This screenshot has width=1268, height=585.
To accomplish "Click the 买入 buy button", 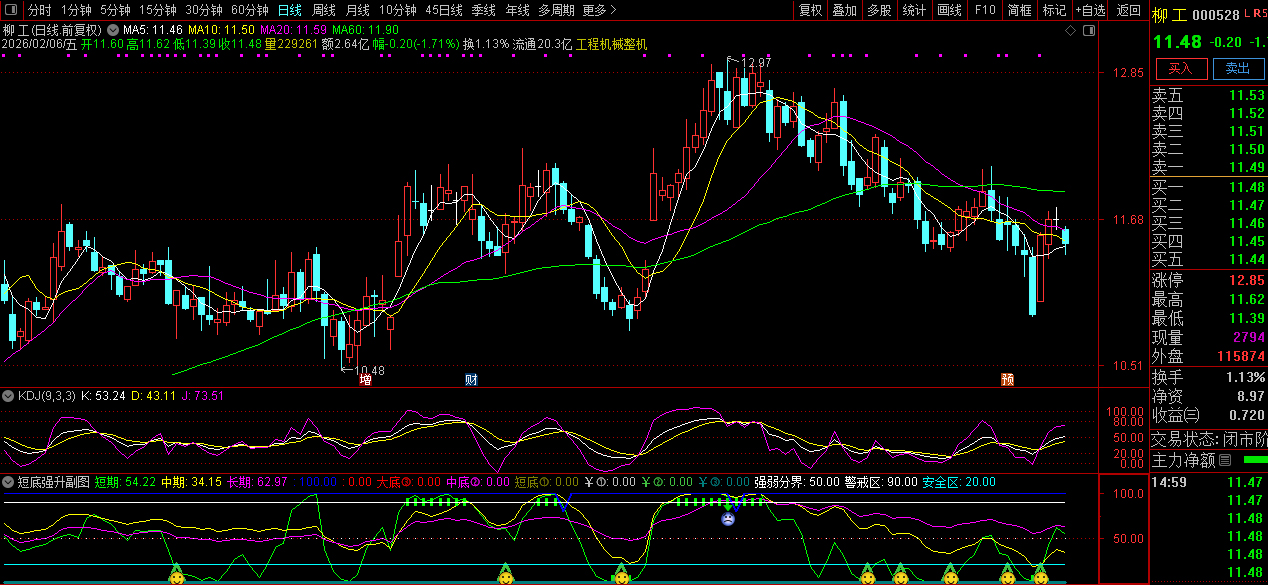I will [x=1180, y=68].
